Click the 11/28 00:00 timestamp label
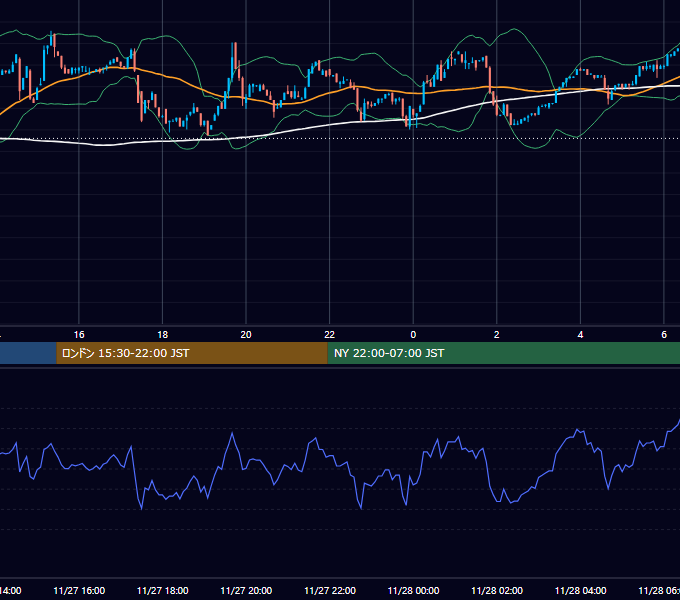This screenshot has height=600, width=680. click(413, 590)
